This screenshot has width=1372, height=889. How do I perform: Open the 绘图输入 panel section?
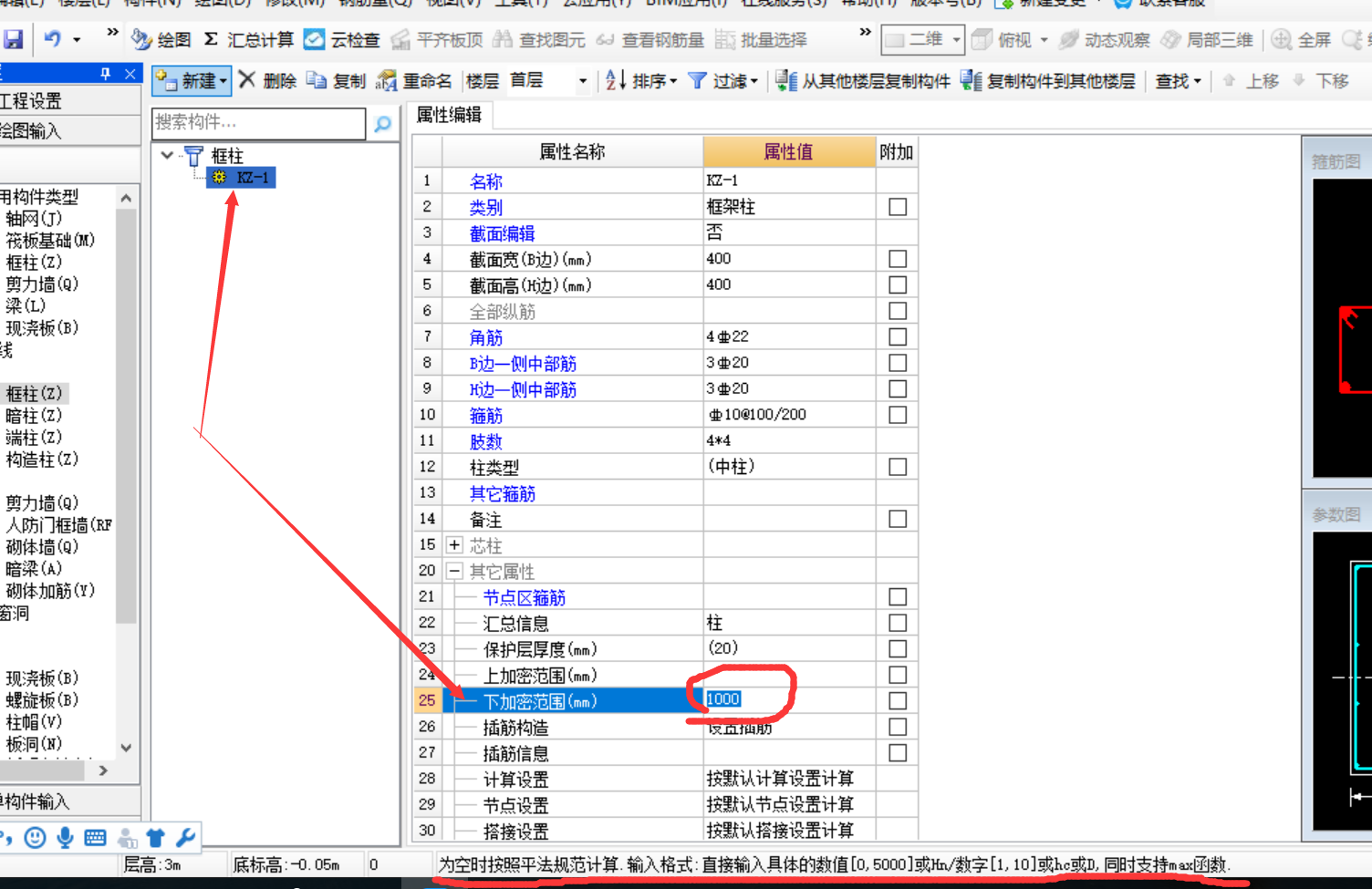(x=69, y=130)
